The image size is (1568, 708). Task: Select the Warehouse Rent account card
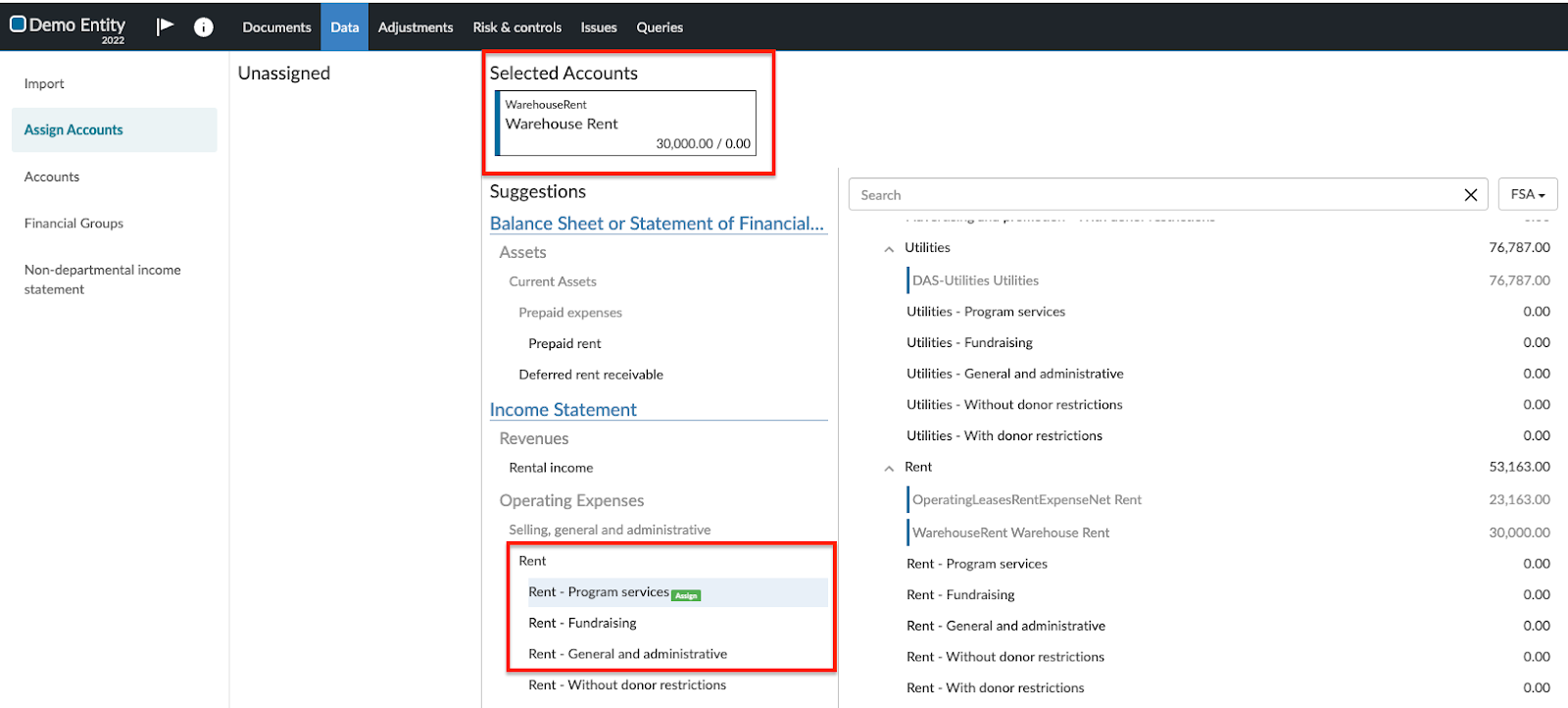pyautogui.click(x=627, y=124)
